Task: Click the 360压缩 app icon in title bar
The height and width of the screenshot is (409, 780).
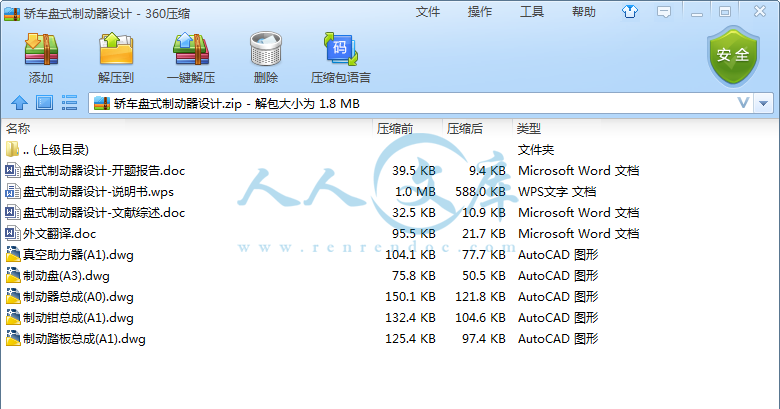Action: 12,13
